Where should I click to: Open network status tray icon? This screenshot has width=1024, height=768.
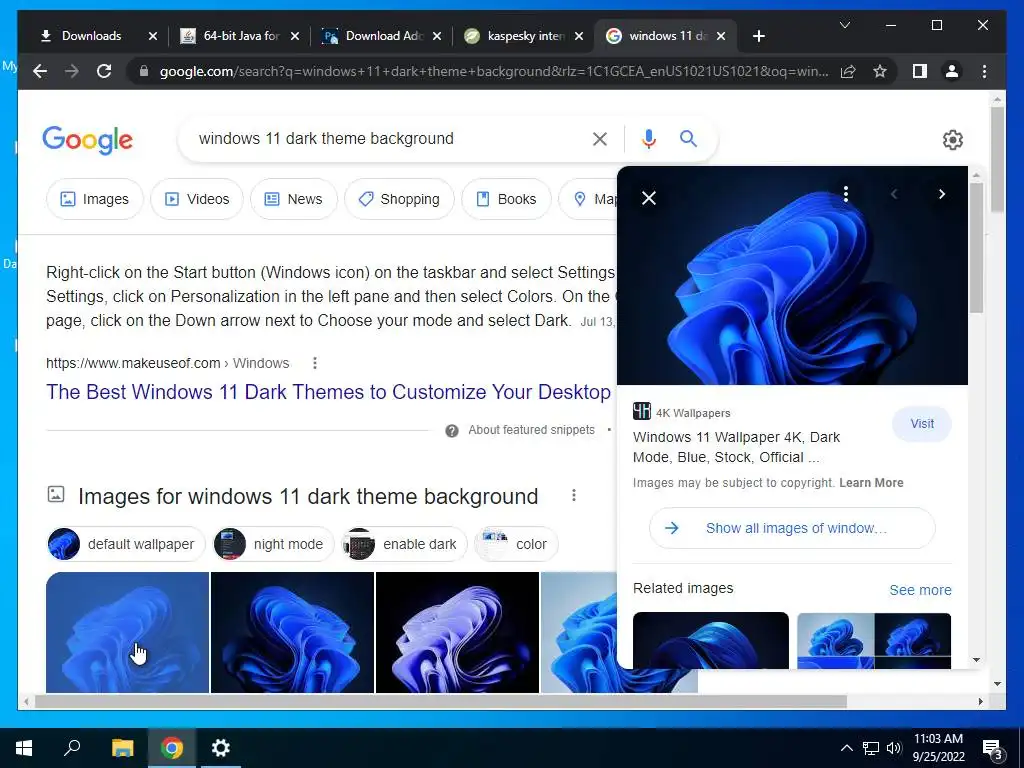pos(871,748)
